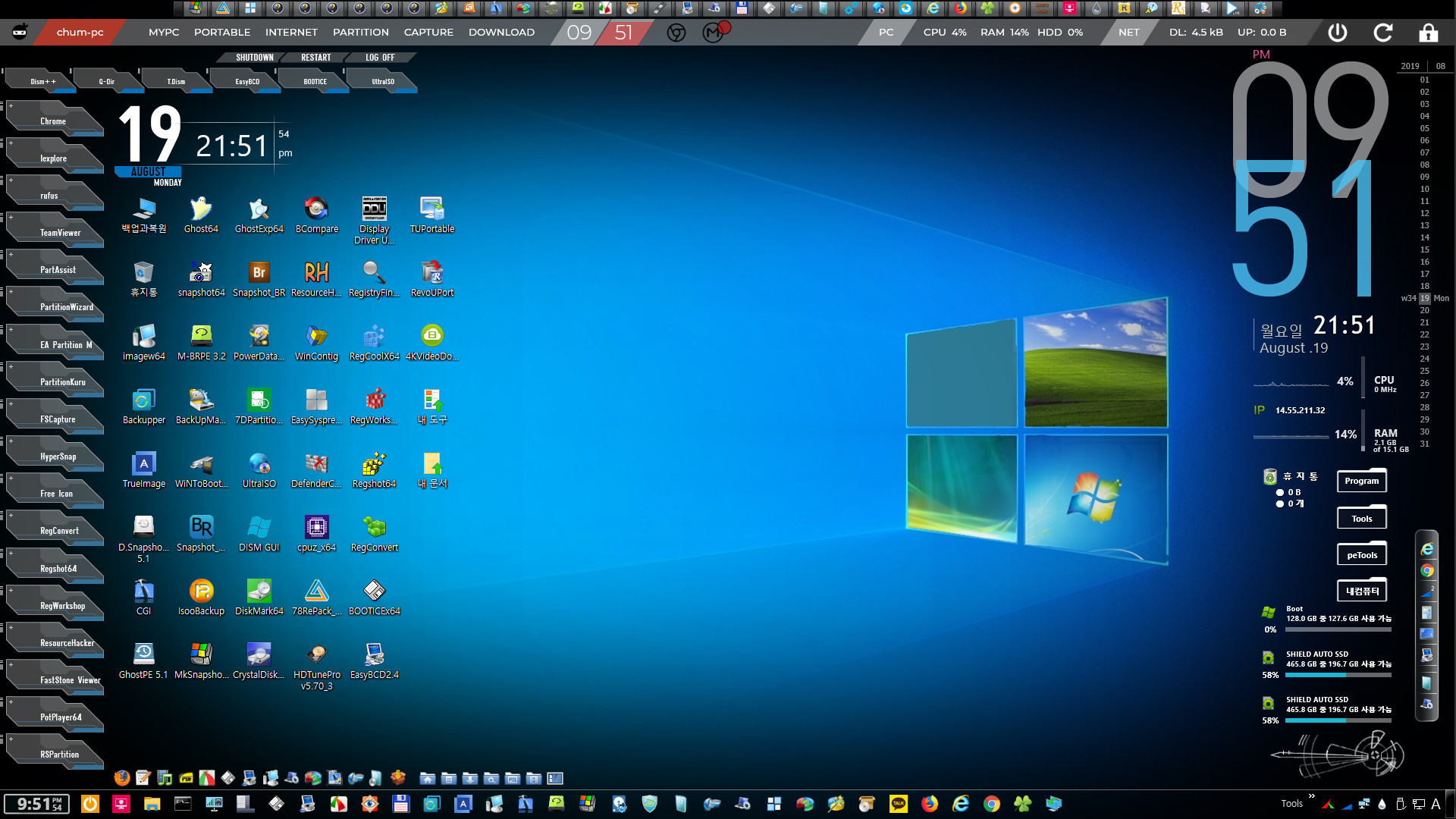Open RegistryFinder desktop icon

374,278
